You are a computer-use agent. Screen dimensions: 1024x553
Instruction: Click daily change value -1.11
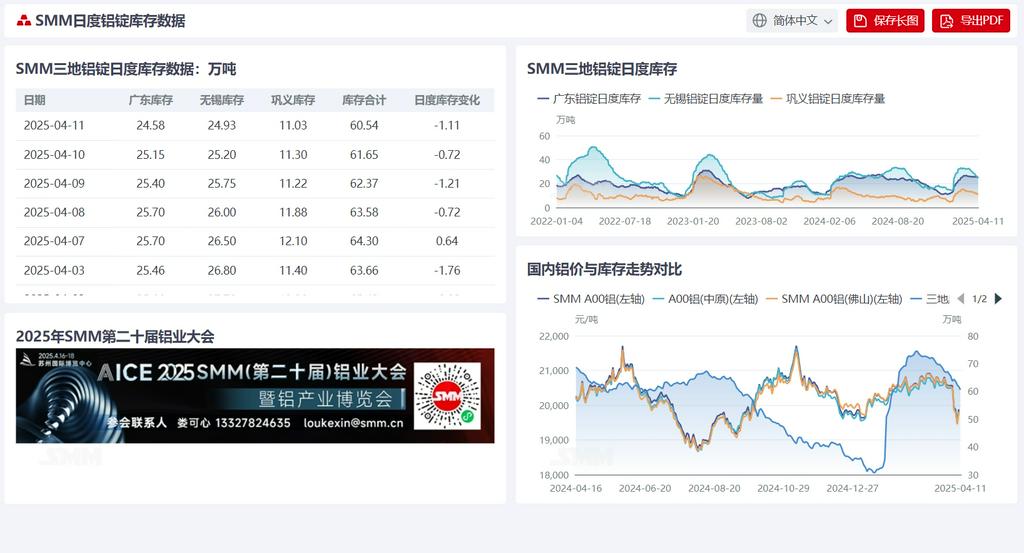tap(447, 125)
